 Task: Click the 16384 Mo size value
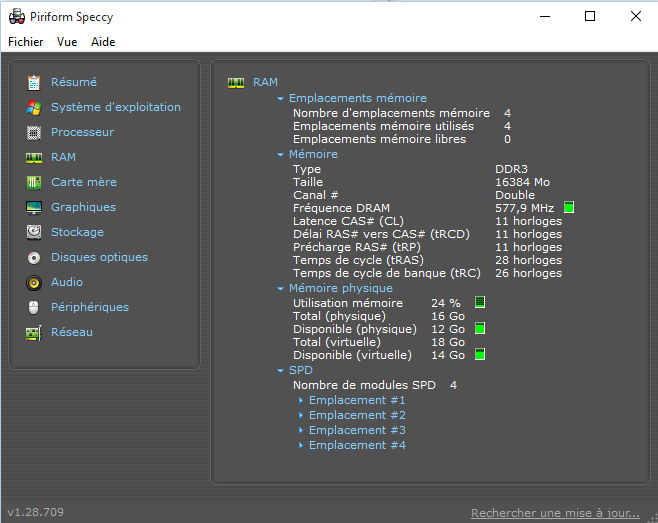[x=522, y=182]
